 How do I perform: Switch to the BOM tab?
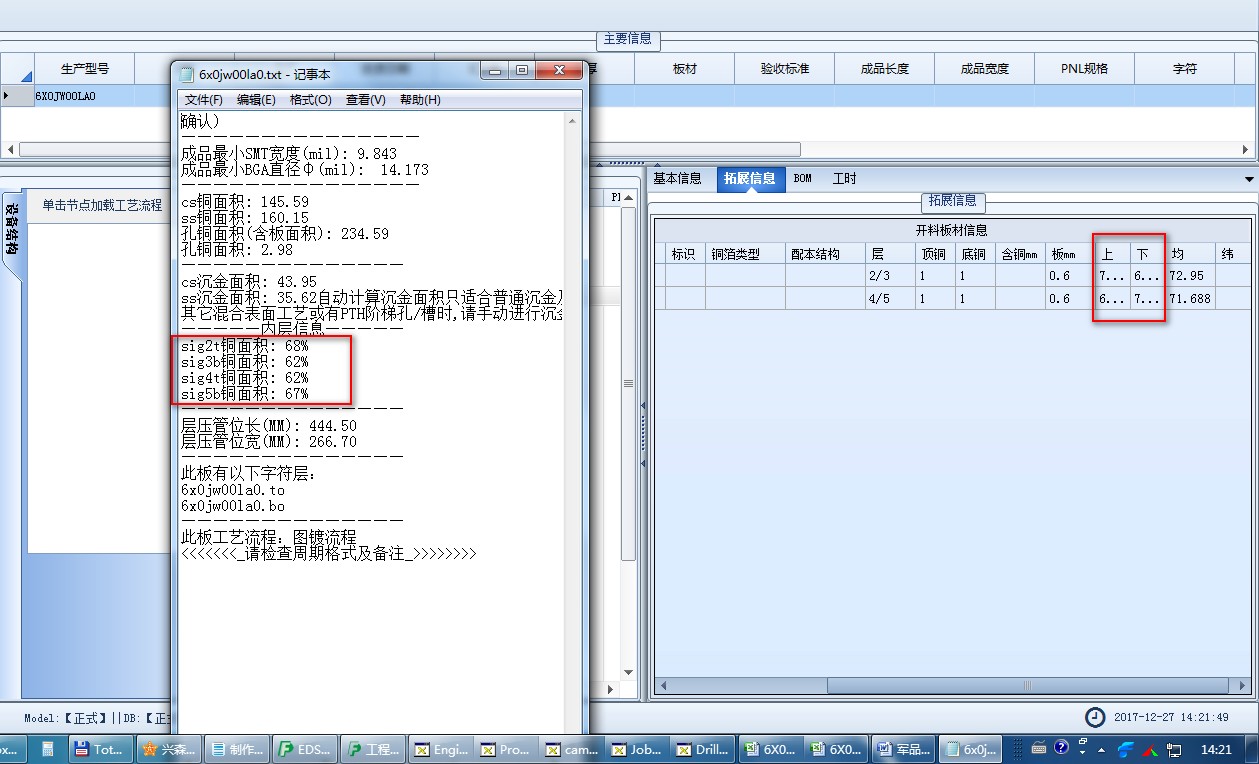[x=802, y=178]
